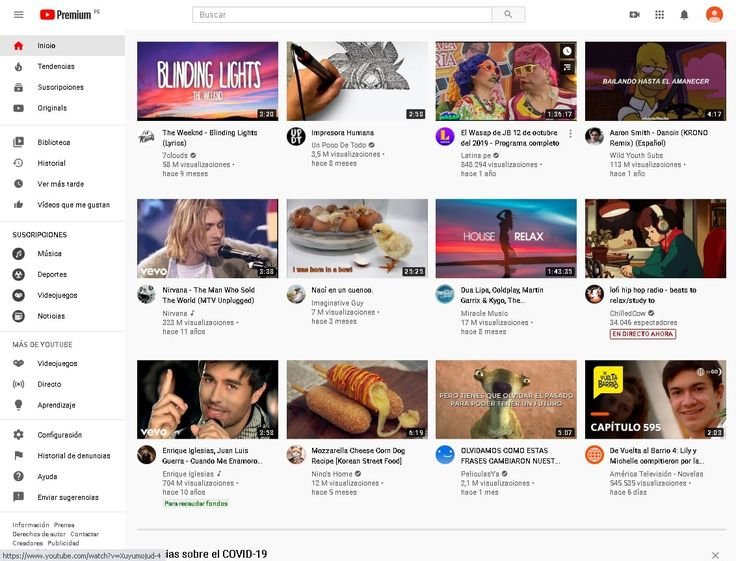Open the YouTube apps grid icon
Screen dimensions: 736x561
coord(659,15)
